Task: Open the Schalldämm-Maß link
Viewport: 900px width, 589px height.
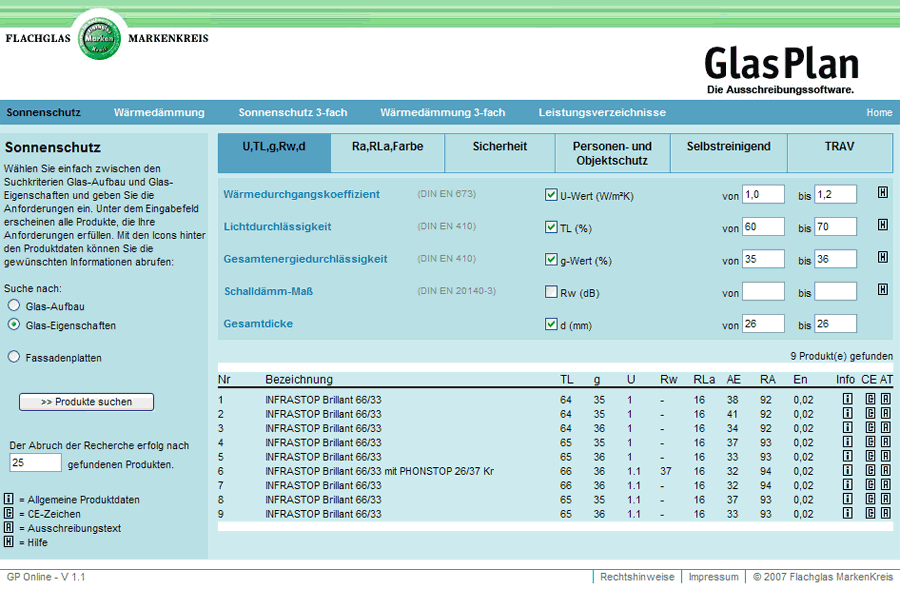Action: pos(269,291)
